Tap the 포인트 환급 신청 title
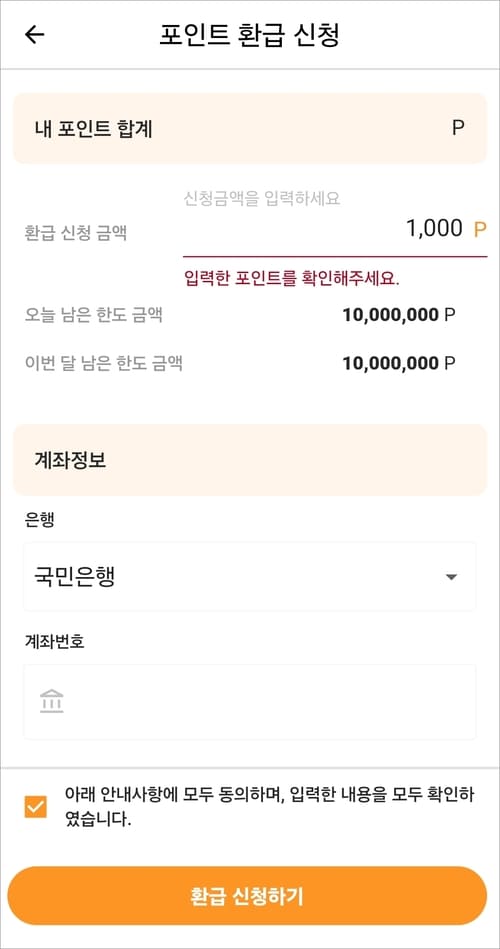Screen dimensions: 500x949 click(x=249, y=34)
